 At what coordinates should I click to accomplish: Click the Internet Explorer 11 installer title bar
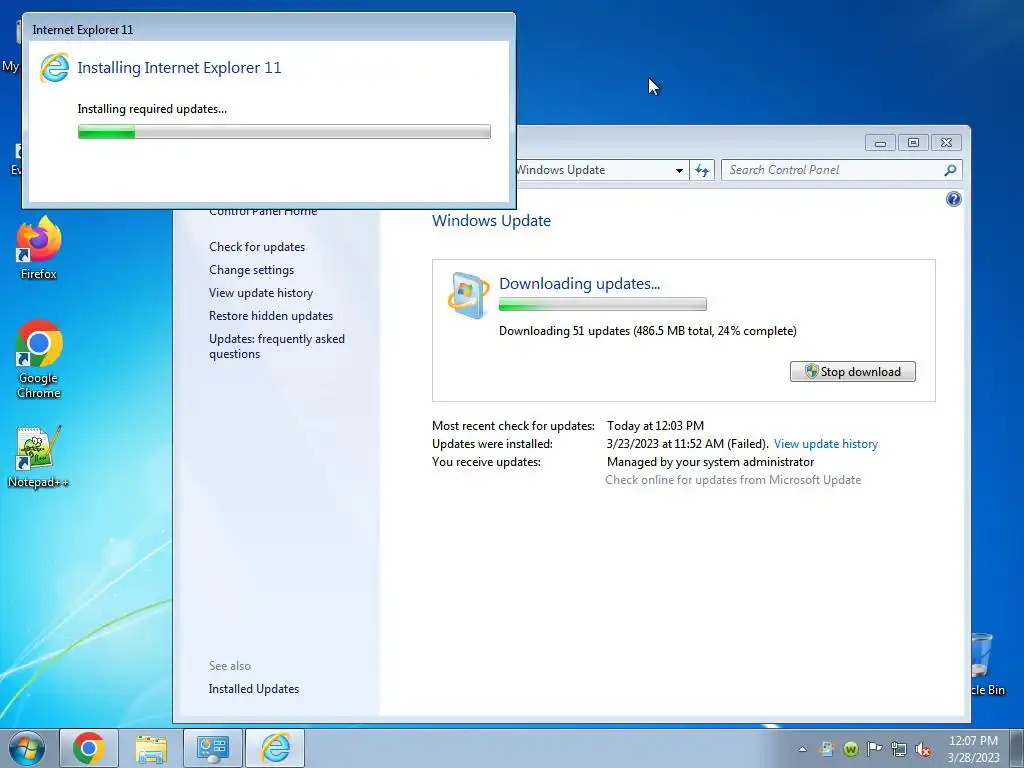point(268,29)
